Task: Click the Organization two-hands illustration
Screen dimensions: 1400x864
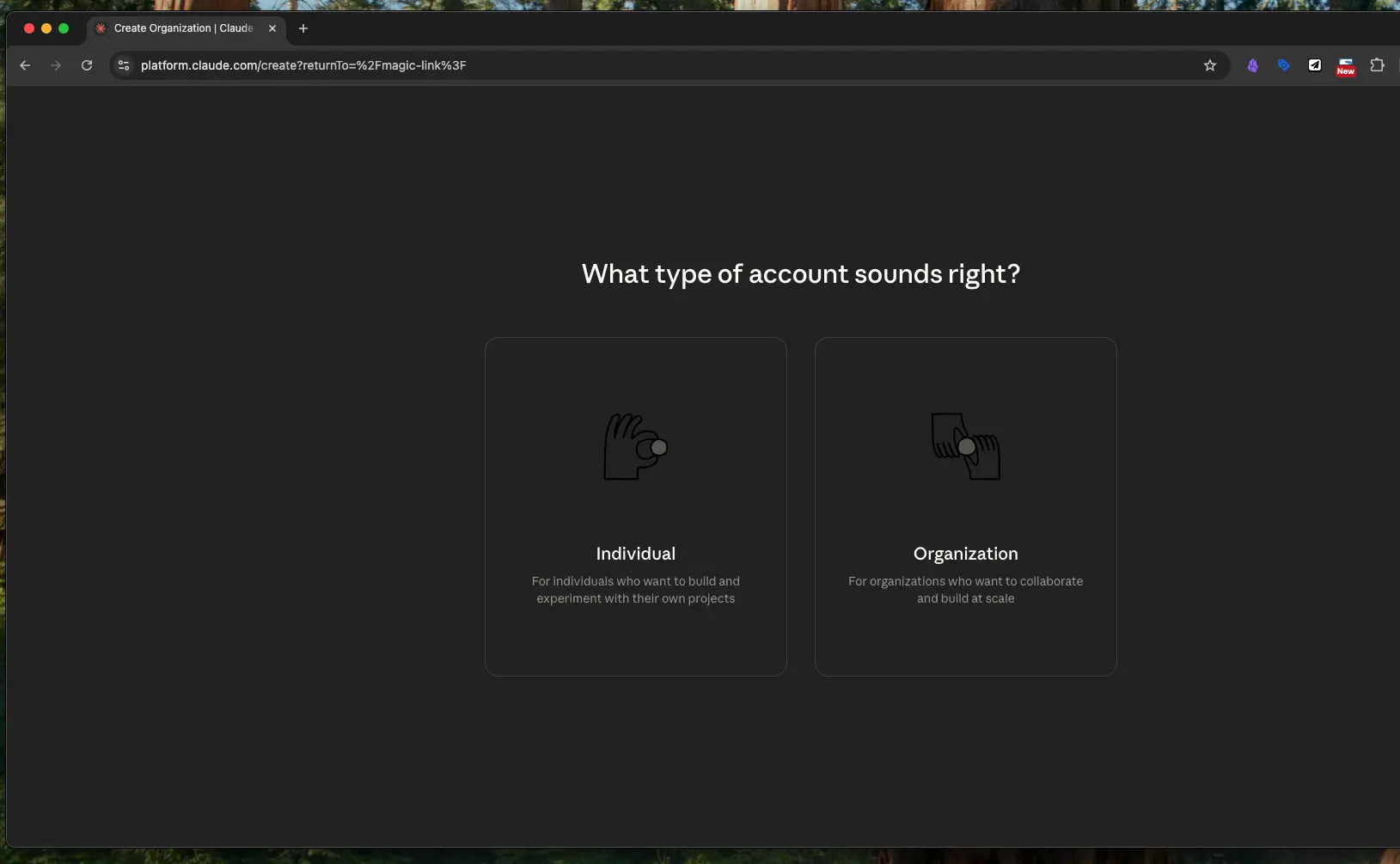Action: [x=965, y=447]
